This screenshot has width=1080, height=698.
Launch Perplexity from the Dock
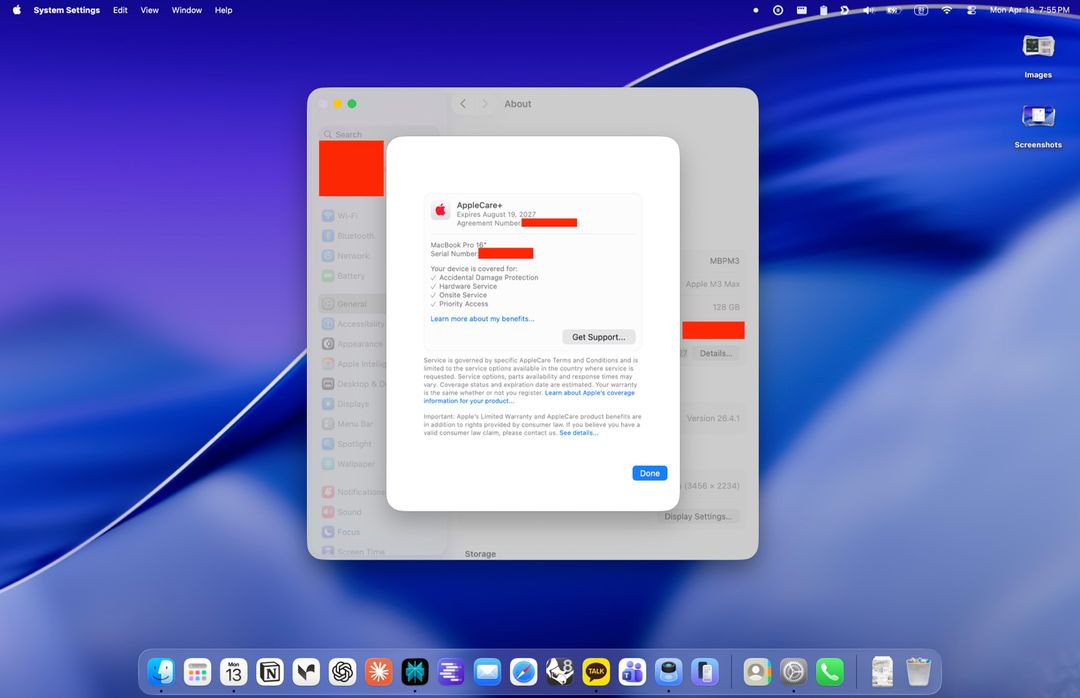(x=415, y=671)
